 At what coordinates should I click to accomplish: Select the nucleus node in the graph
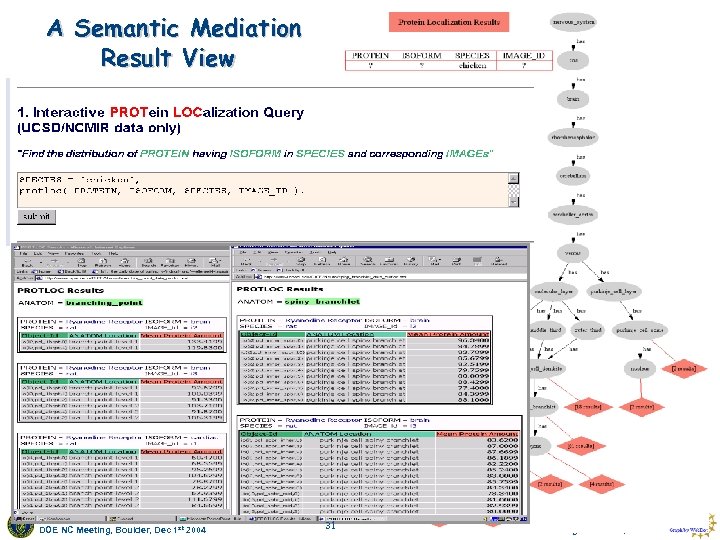[640, 369]
